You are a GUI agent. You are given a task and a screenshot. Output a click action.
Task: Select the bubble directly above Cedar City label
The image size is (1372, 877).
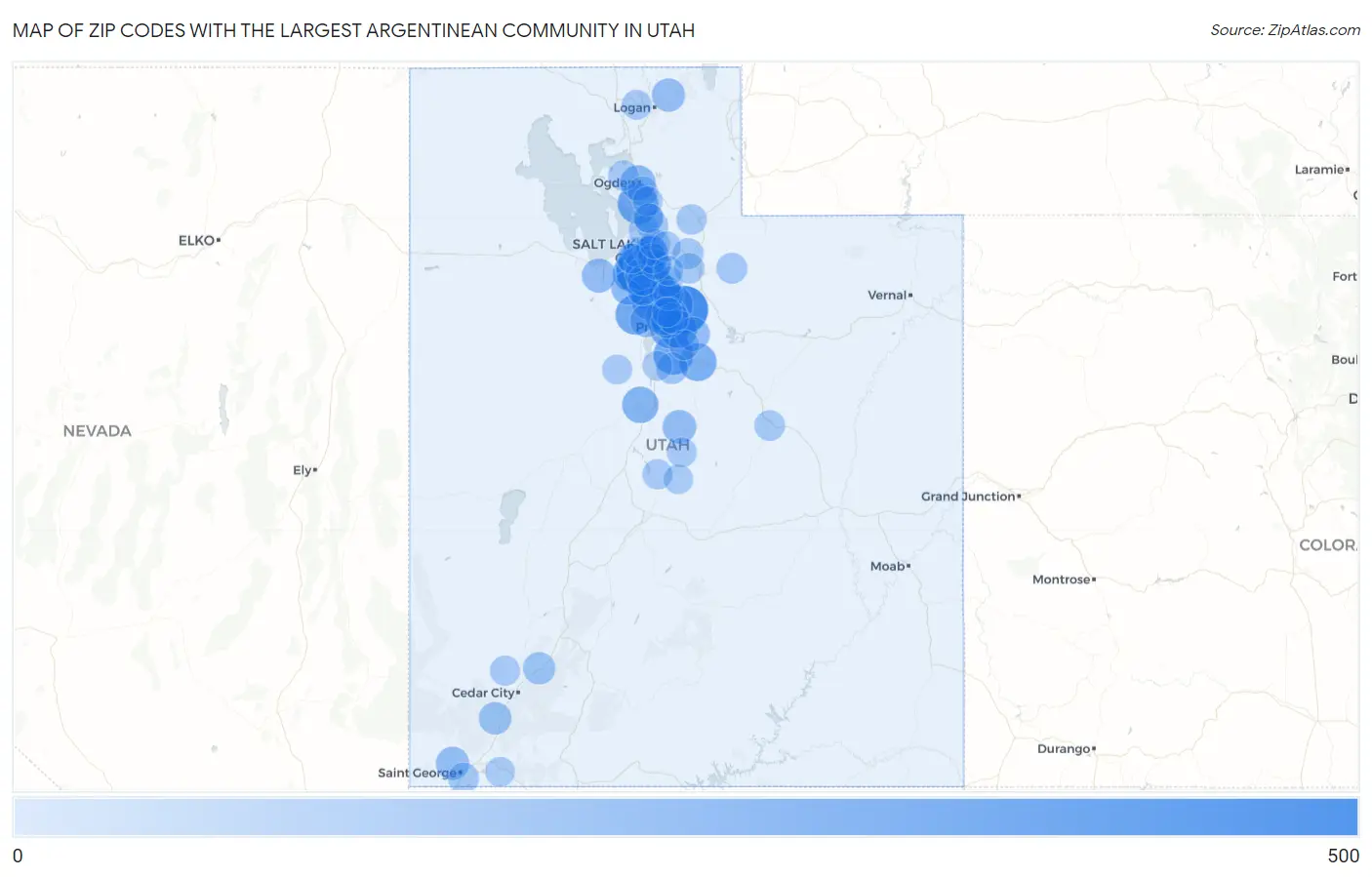[x=504, y=671]
